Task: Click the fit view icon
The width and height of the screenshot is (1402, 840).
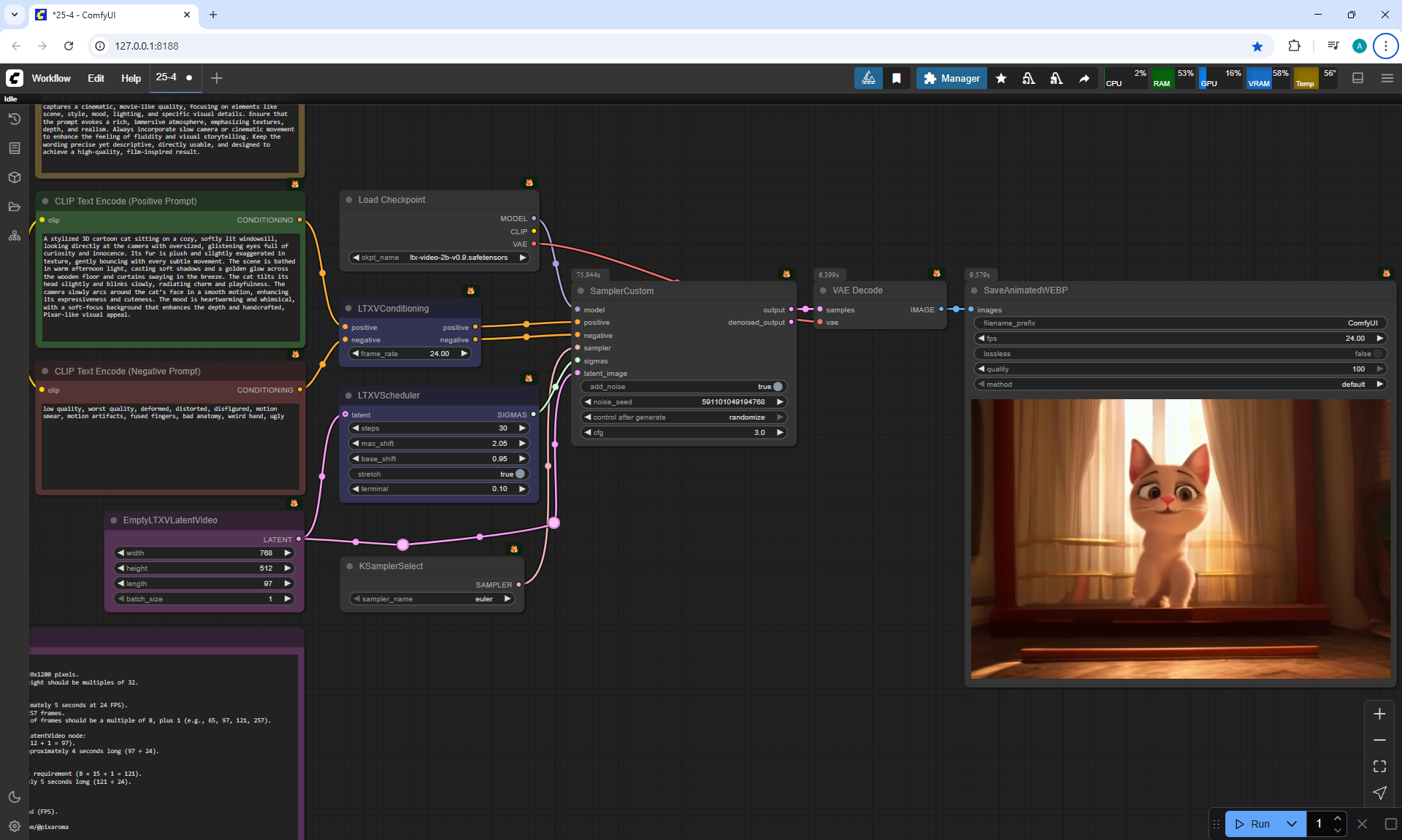Action: point(1379,766)
